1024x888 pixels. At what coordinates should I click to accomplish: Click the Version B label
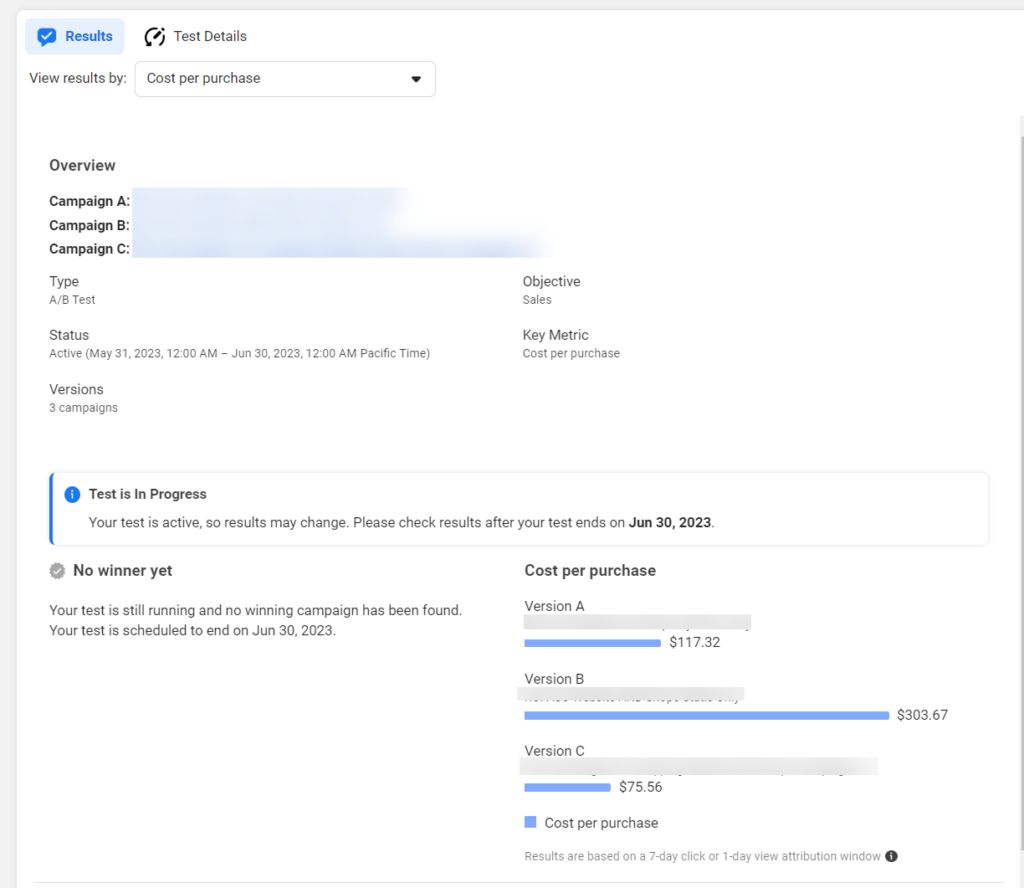click(554, 679)
